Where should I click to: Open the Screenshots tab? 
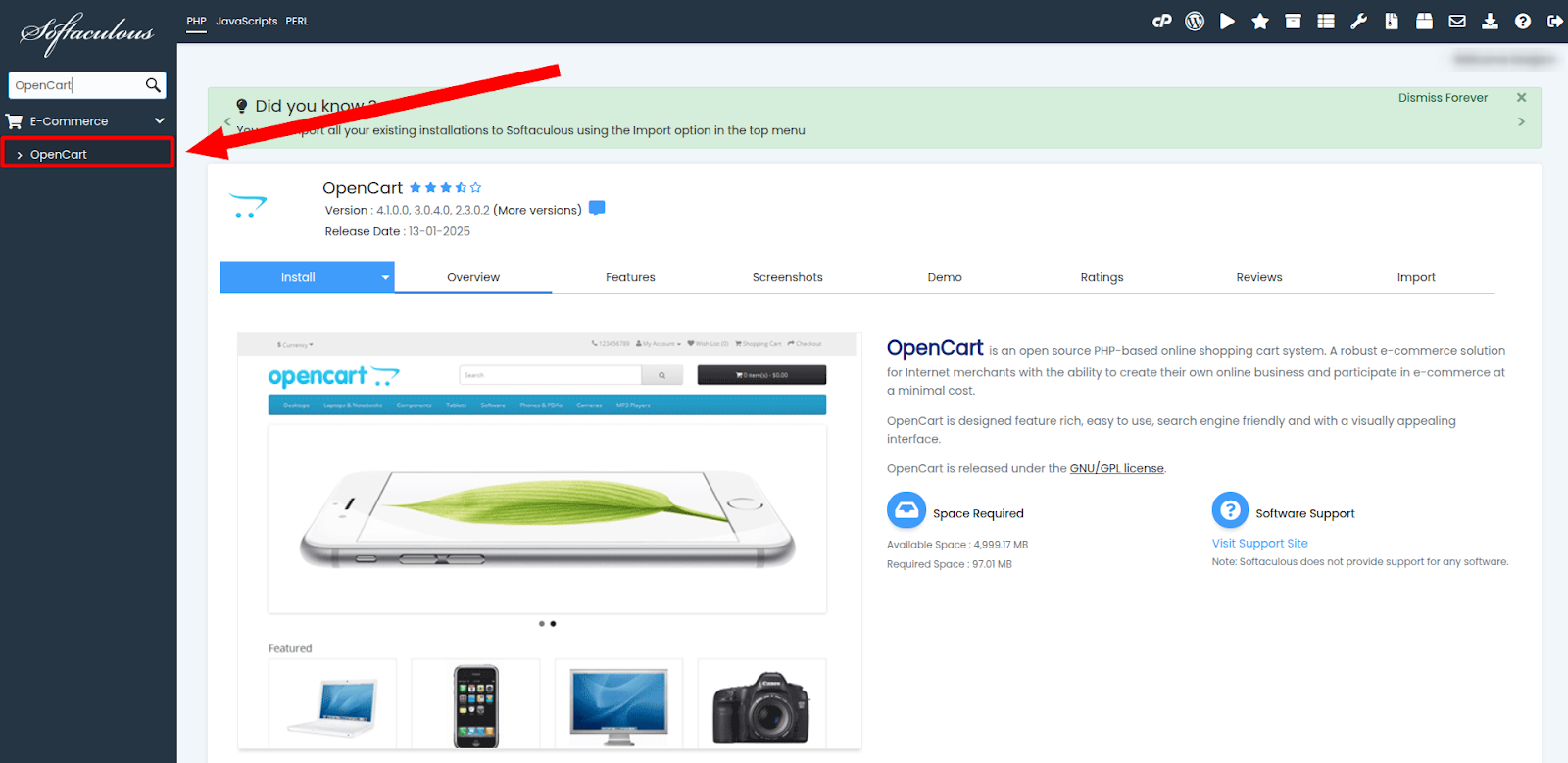pos(788,277)
